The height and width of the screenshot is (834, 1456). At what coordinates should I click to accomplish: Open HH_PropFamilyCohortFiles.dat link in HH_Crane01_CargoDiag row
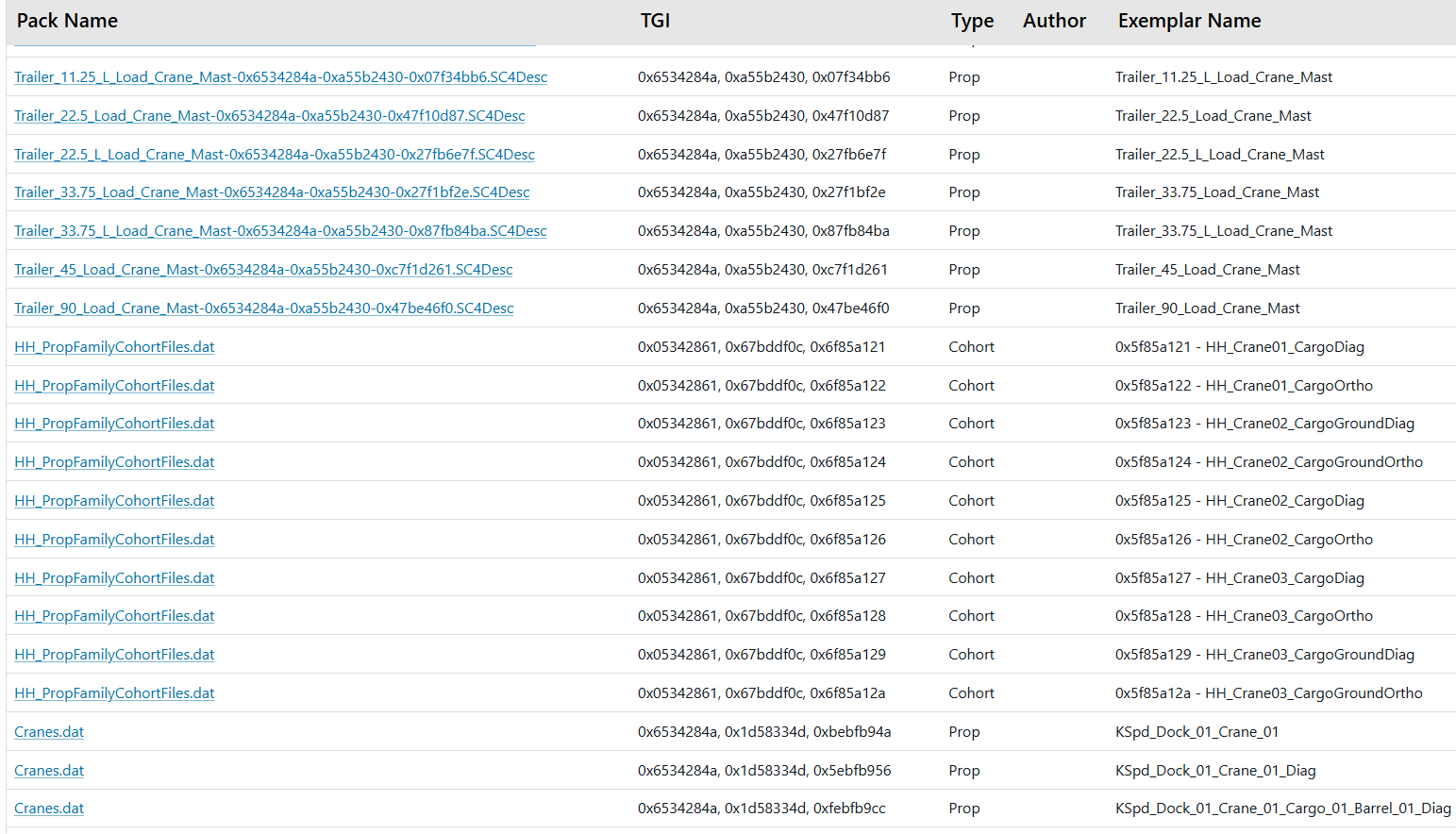[114, 347]
